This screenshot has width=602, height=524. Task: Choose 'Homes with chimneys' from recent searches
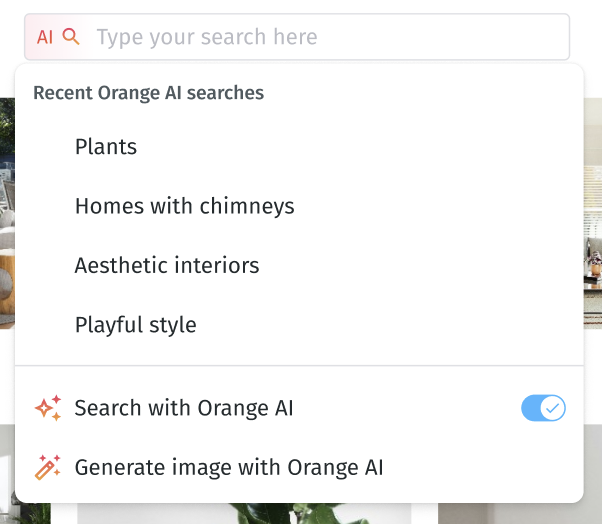184,206
